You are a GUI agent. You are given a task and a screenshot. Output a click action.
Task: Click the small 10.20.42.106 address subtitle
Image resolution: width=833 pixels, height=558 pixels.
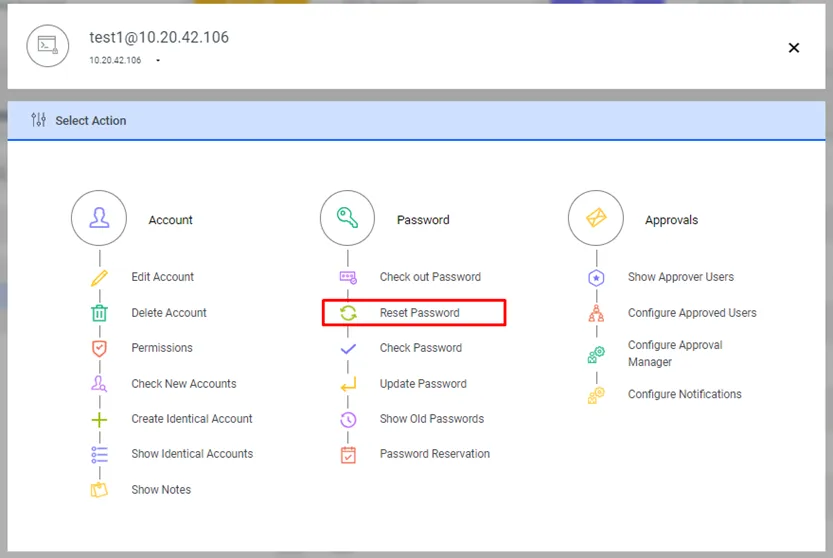(115, 60)
